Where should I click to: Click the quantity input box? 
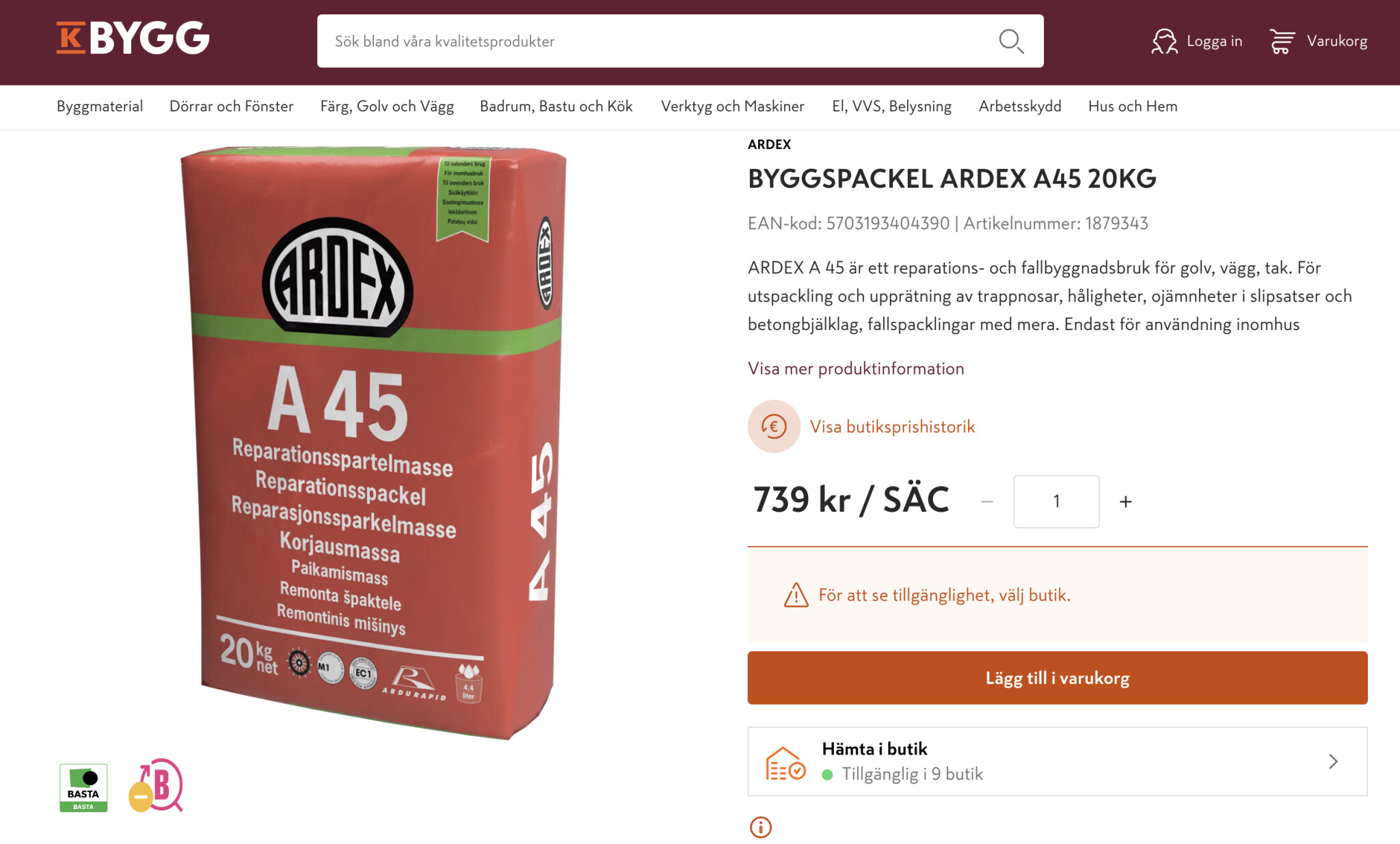point(1056,502)
